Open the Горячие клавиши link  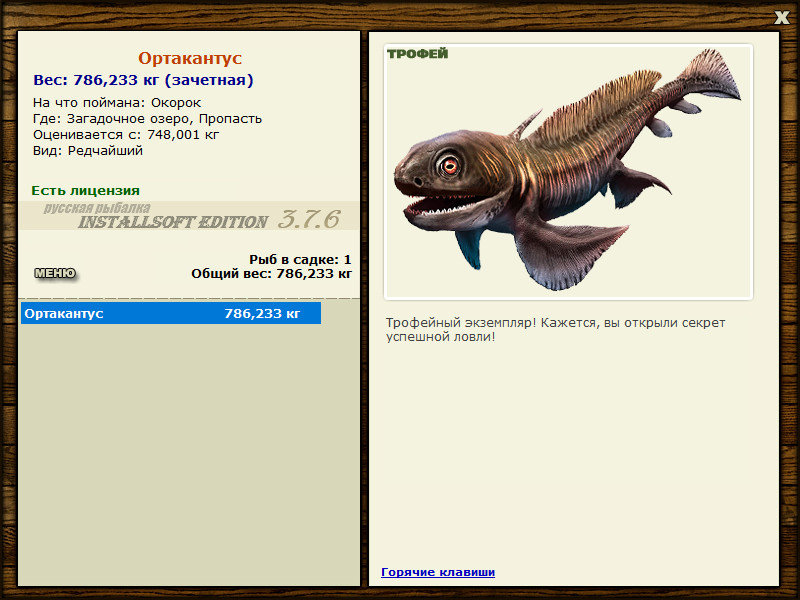coord(438,572)
